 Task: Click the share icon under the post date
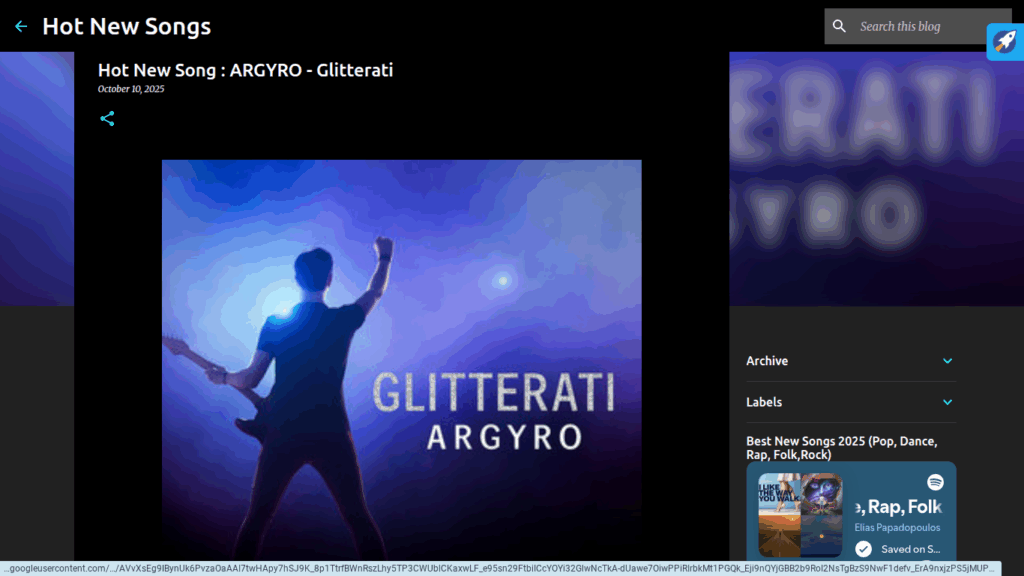tap(107, 119)
